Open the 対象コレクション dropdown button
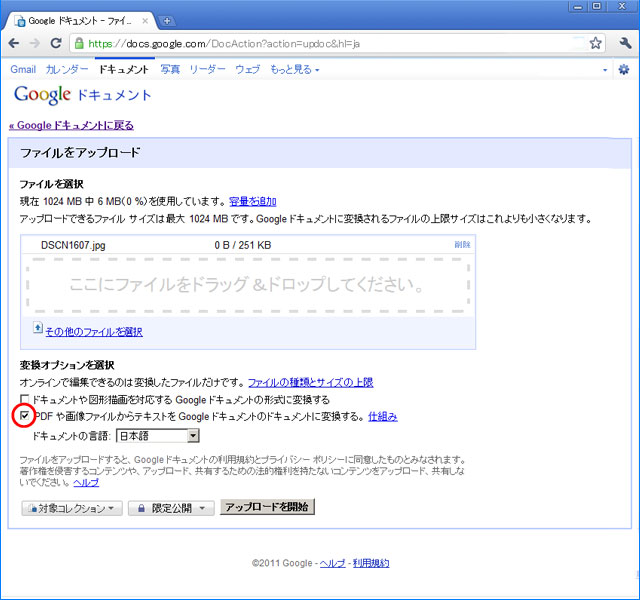640x600 pixels. (72, 508)
